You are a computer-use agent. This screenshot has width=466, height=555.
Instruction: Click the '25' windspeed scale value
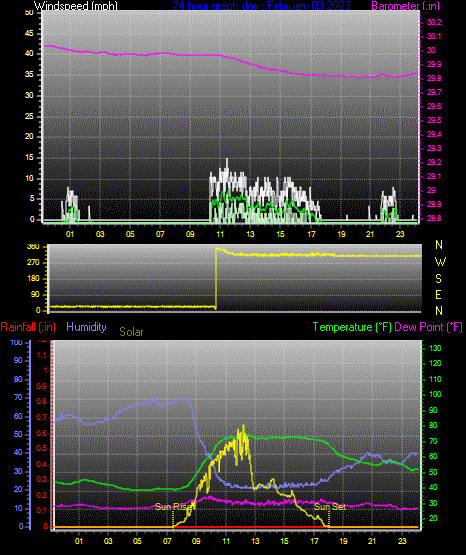(x=29, y=116)
